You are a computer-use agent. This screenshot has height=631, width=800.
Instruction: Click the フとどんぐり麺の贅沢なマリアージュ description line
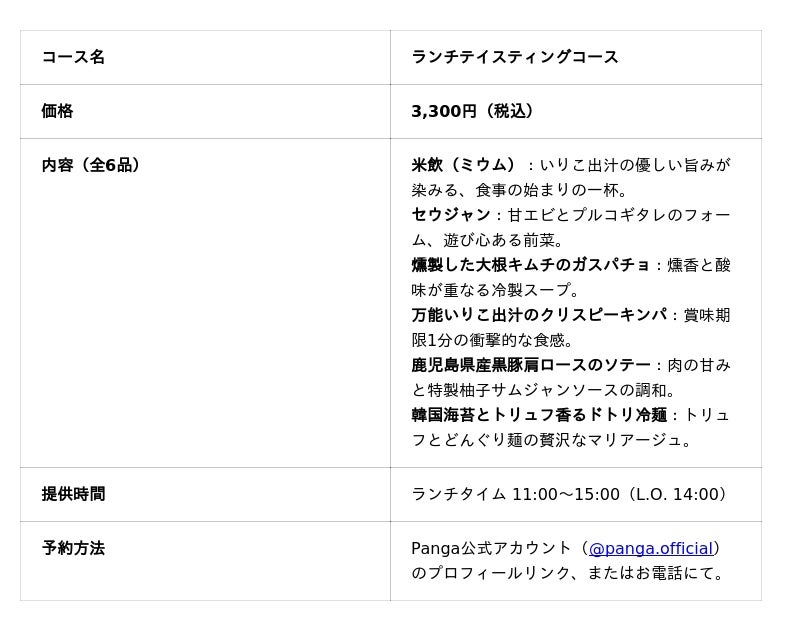coord(551,440)
